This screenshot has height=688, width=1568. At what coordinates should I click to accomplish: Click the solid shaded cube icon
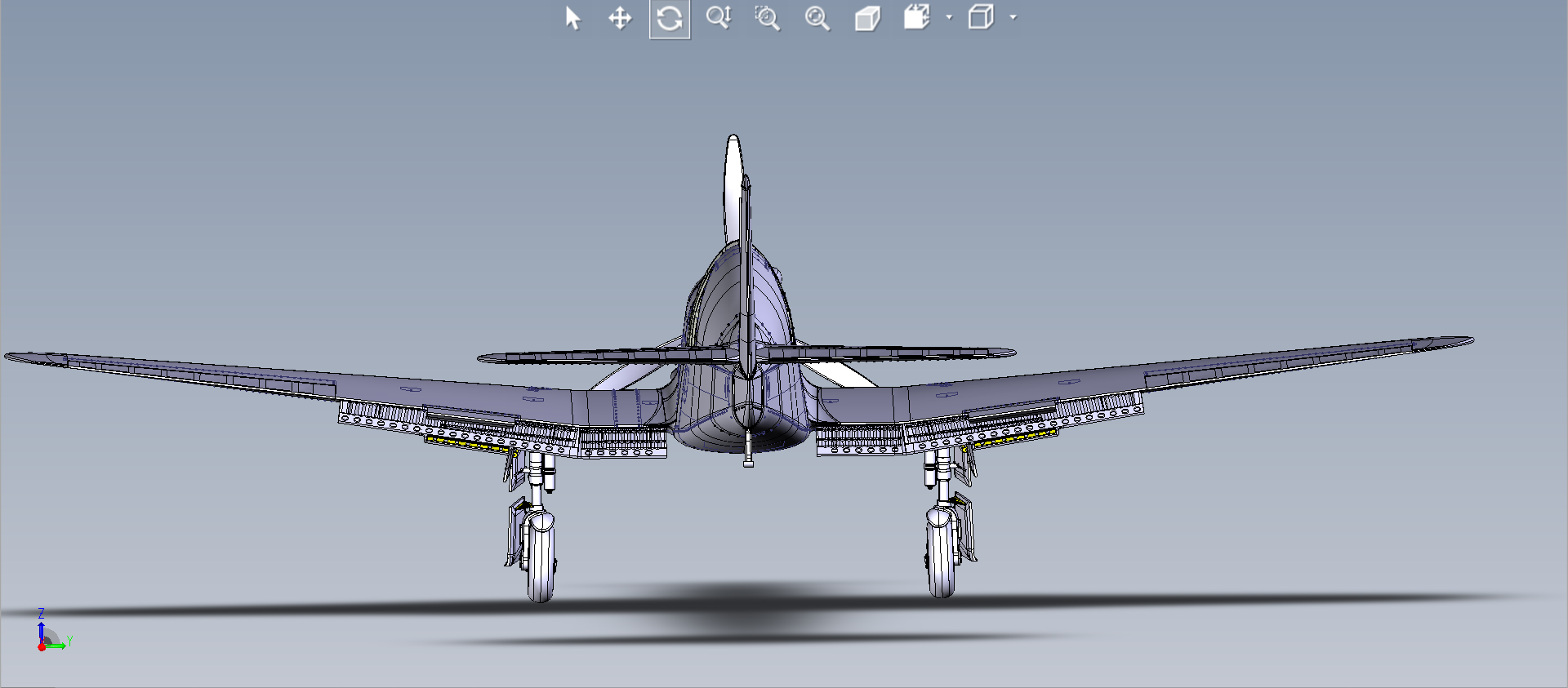coord(867,18)
